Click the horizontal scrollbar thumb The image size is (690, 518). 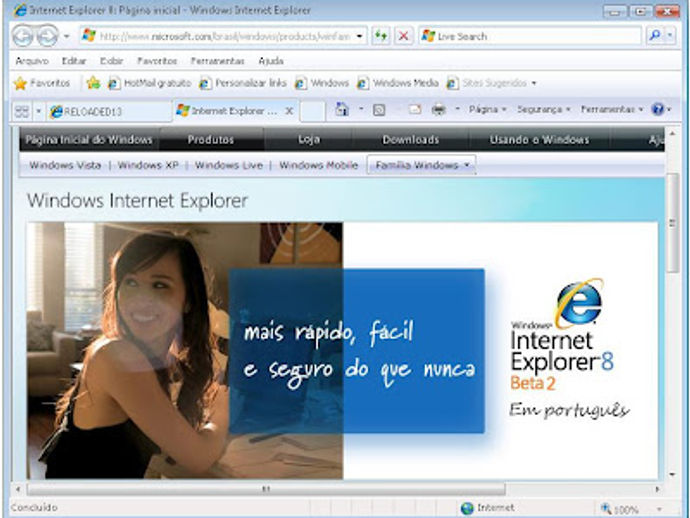click(266, 489)
